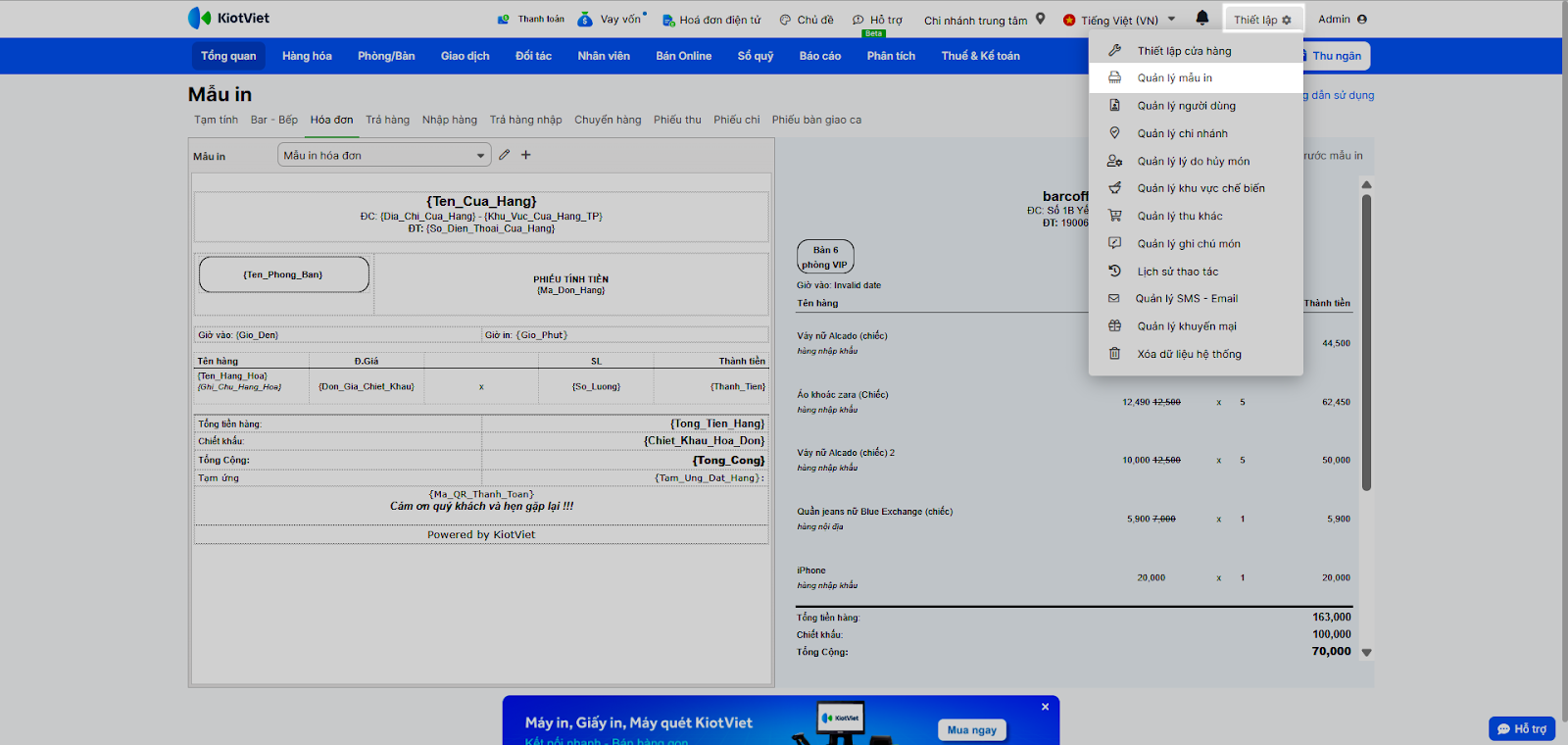Click the trash icon for Xóa dữ liệu

pos(1114,354)
